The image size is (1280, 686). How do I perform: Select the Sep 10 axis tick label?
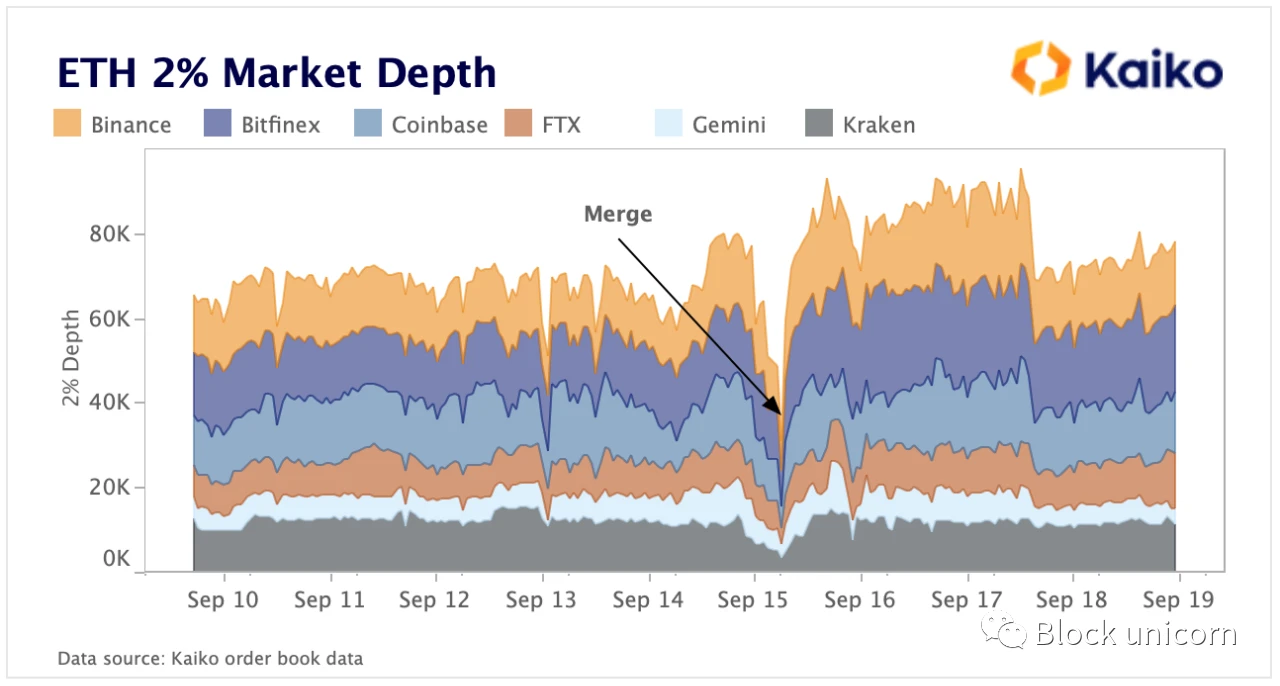coord(223,600)
